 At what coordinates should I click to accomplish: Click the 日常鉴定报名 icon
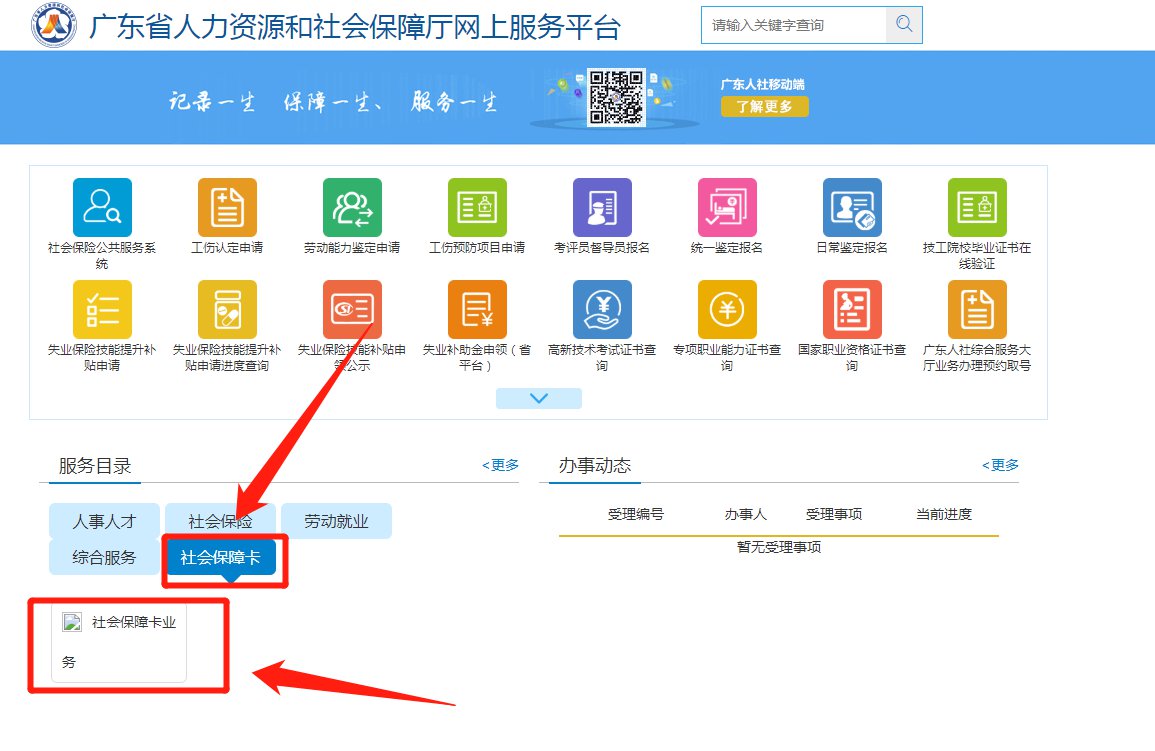852,208
